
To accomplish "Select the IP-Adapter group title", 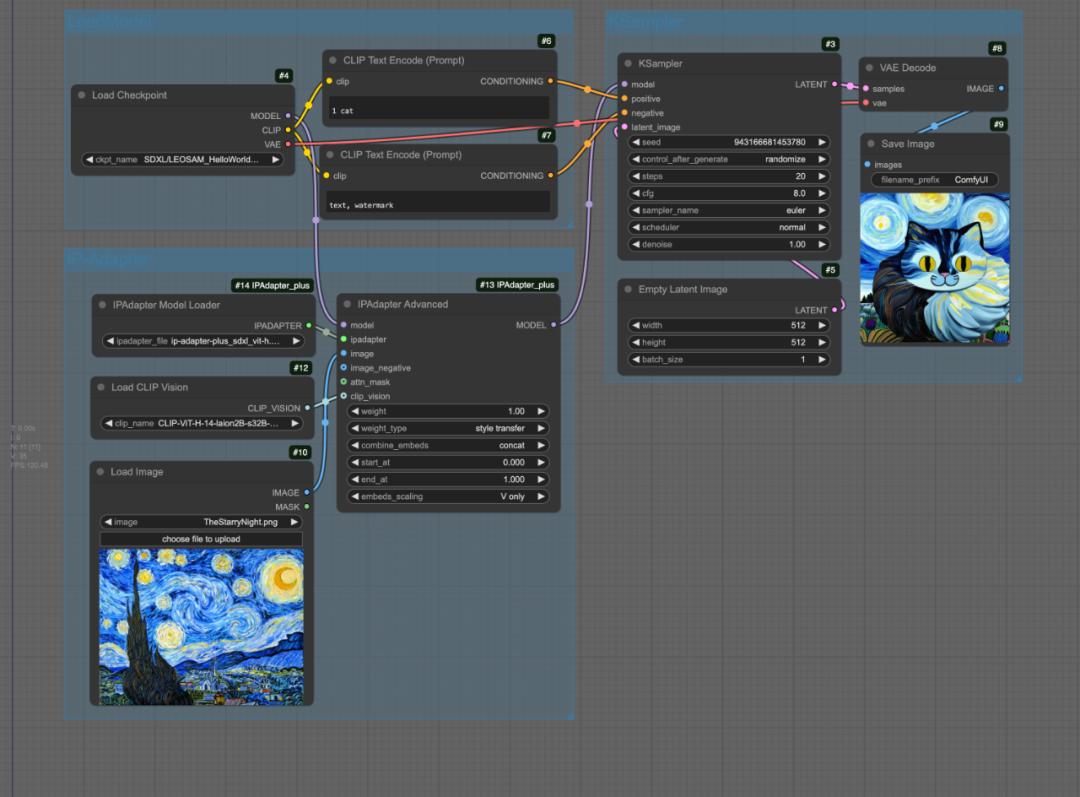I will 107,260.
